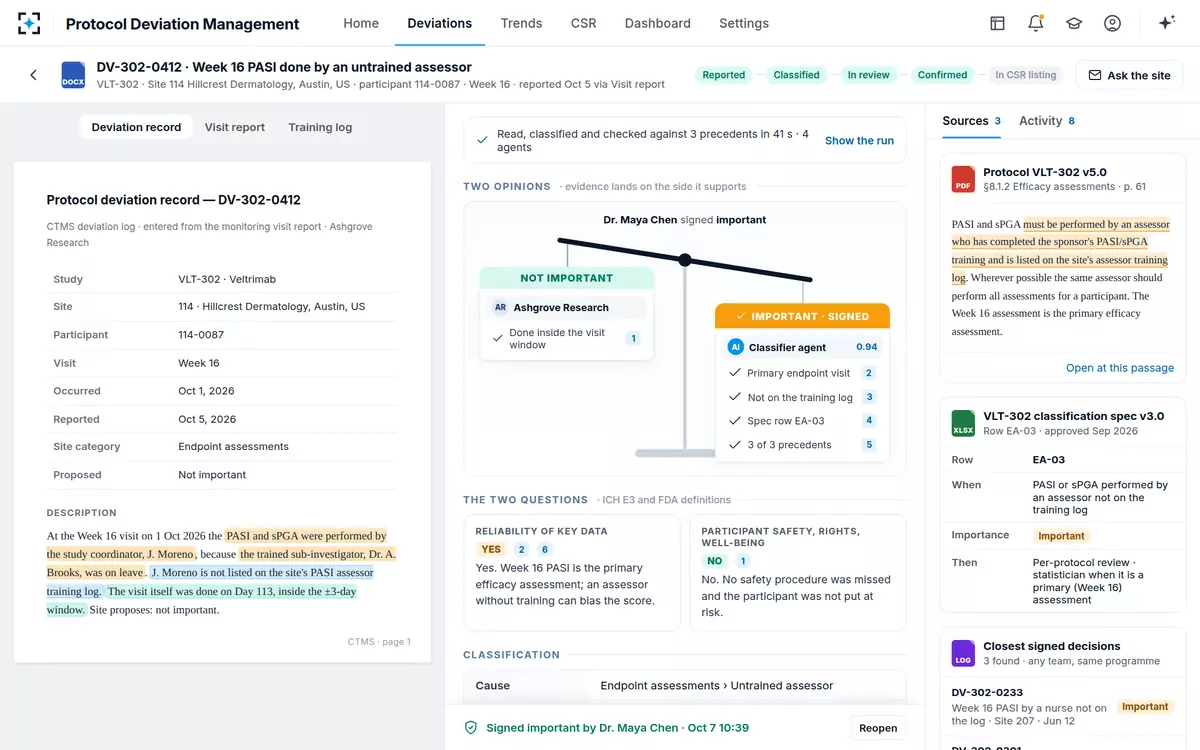The image size is (1200, 750).
Task: Click the Classified status pill
Action: [797, 75]
